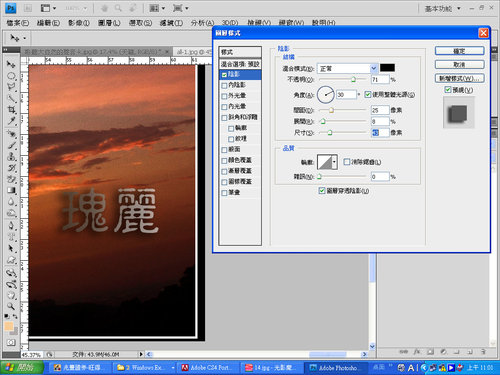
Task: Click the 取消 cancel button
Action: click(x=459, y=65)
